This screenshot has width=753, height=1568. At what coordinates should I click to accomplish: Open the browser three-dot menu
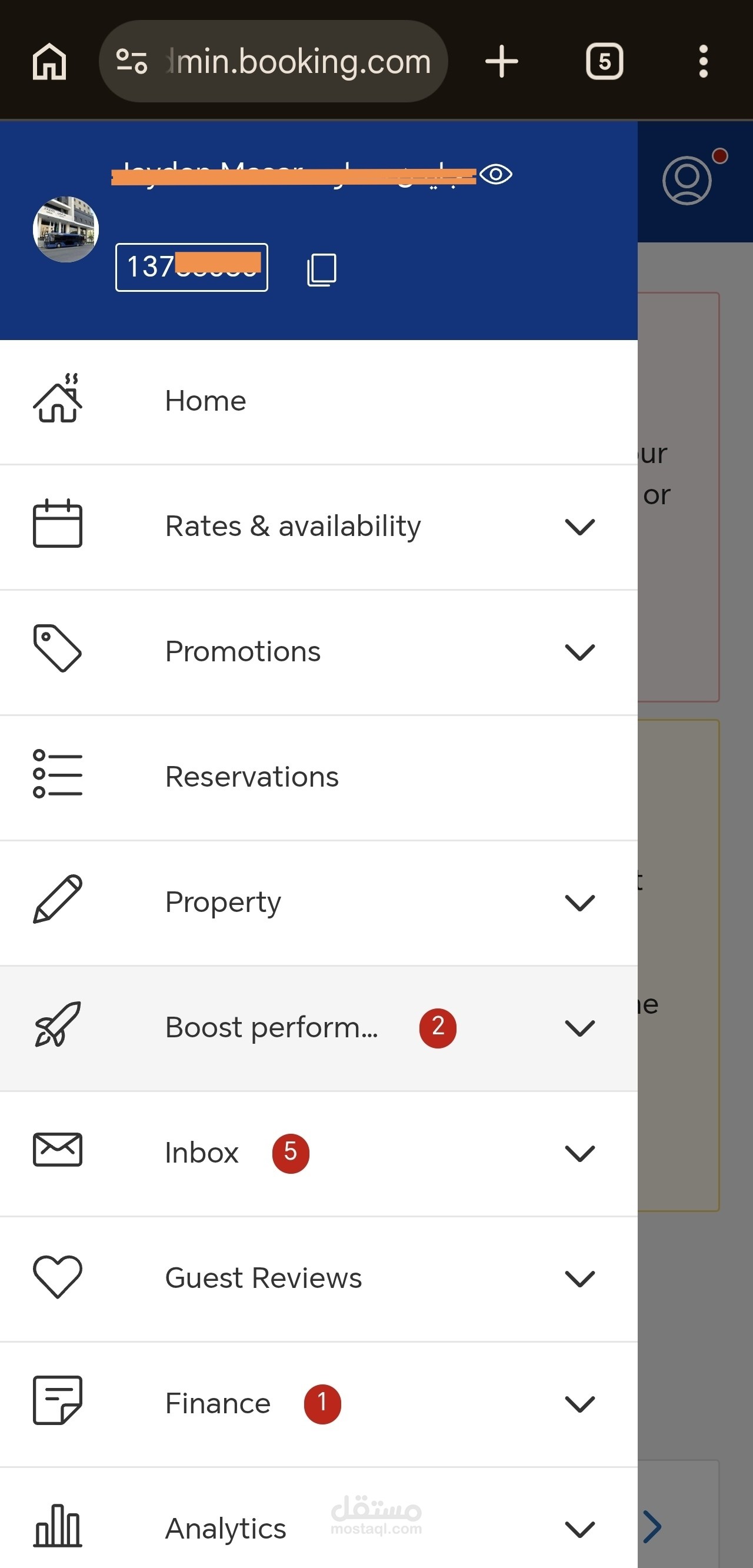[x=703, y=61]
